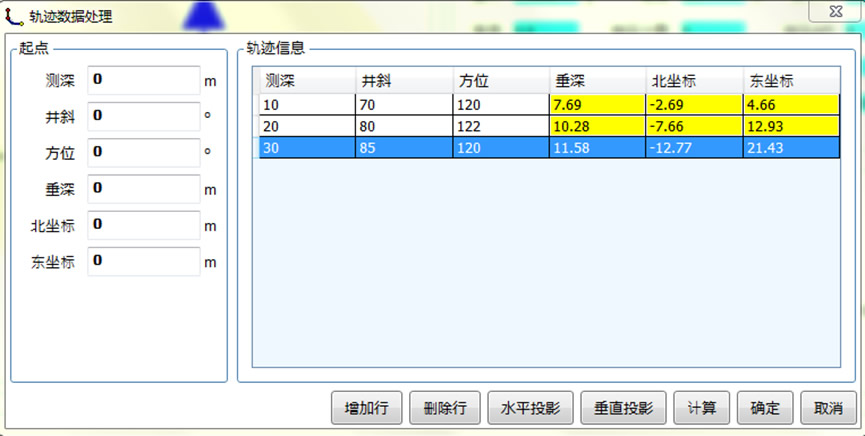Image resolution: width=865 pixels, height=436 pixels.
Task: Click the 测深 column header
Action: [x=306, y=81]
